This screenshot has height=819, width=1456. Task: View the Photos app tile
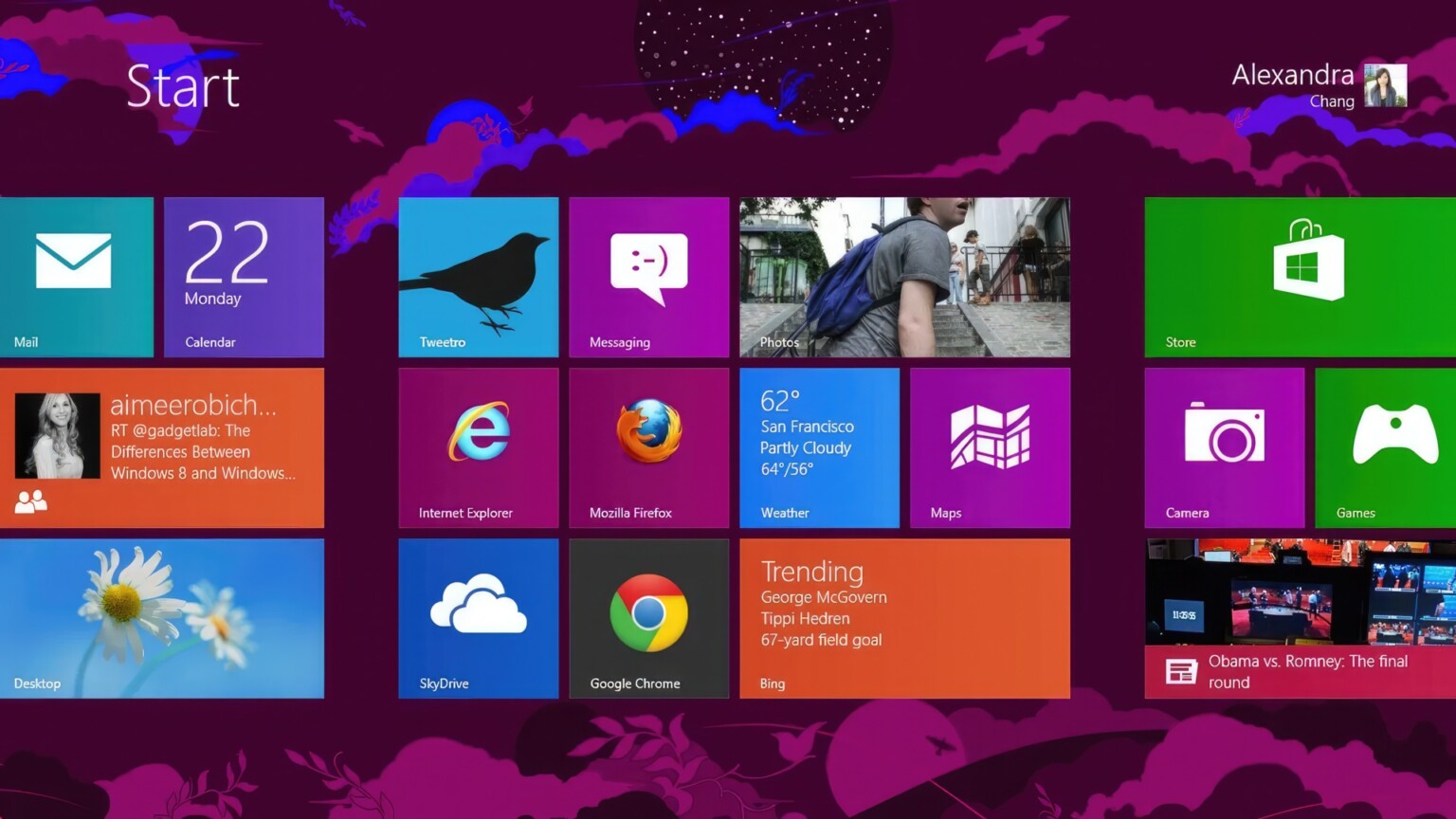[904, 275]
